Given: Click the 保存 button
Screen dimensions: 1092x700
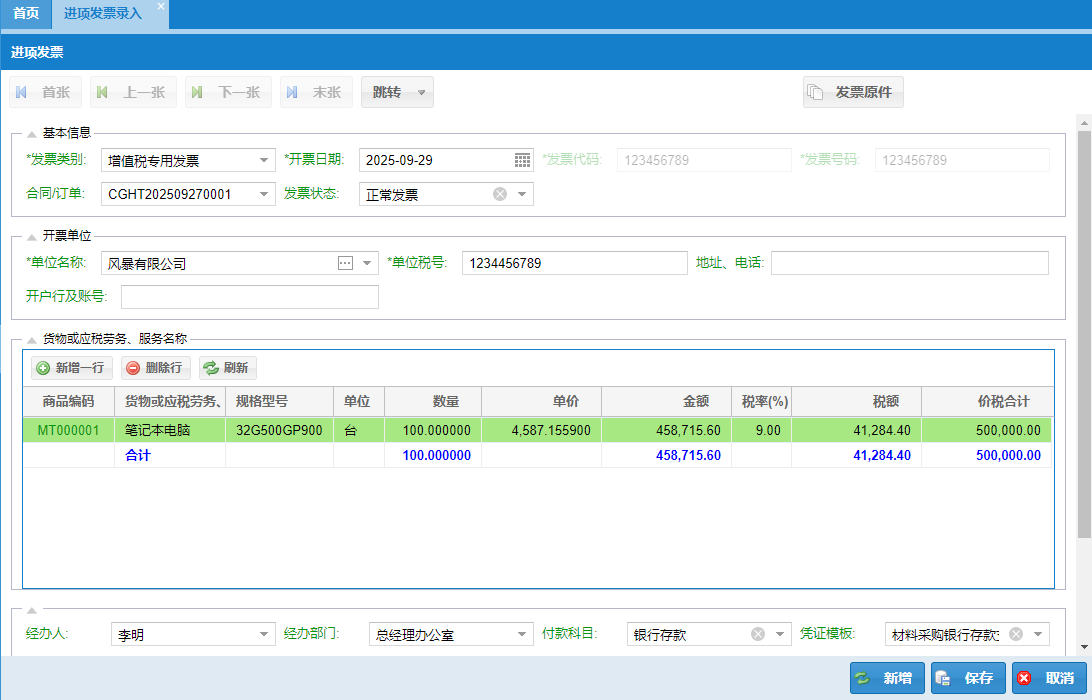Looking at the screenshot, I should 968,678.
